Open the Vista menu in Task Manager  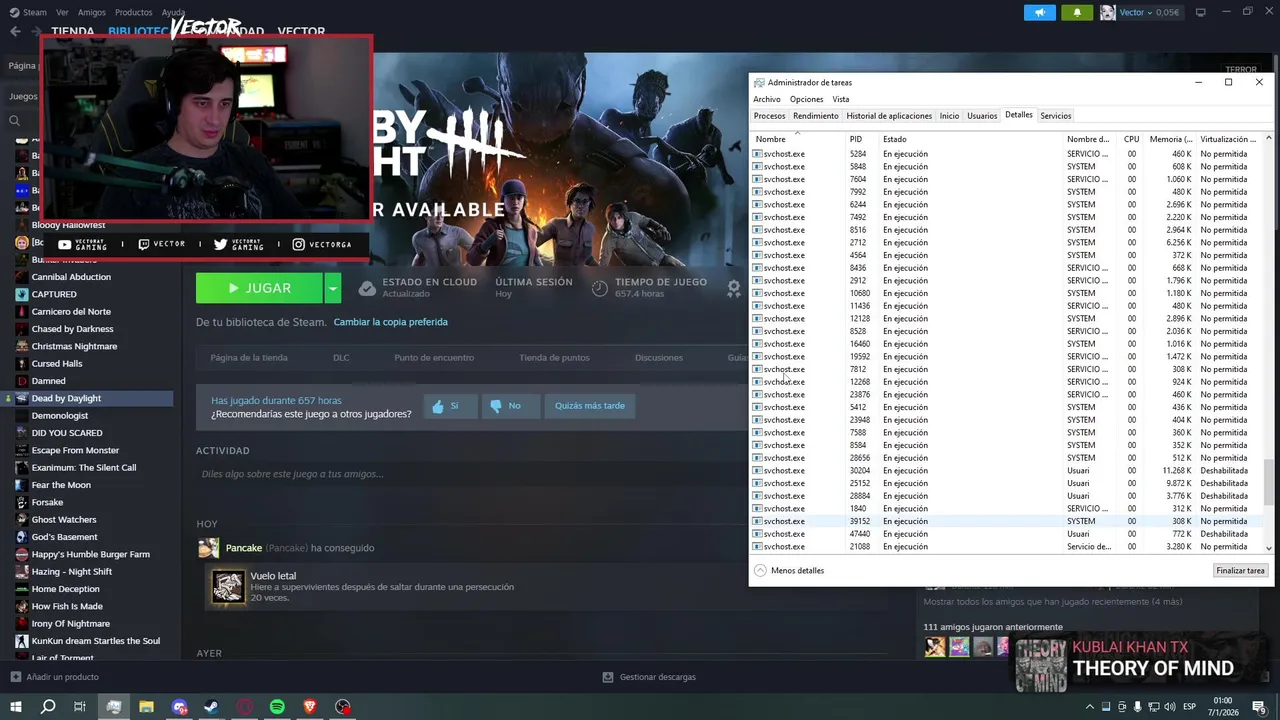(x=841, y=99)
